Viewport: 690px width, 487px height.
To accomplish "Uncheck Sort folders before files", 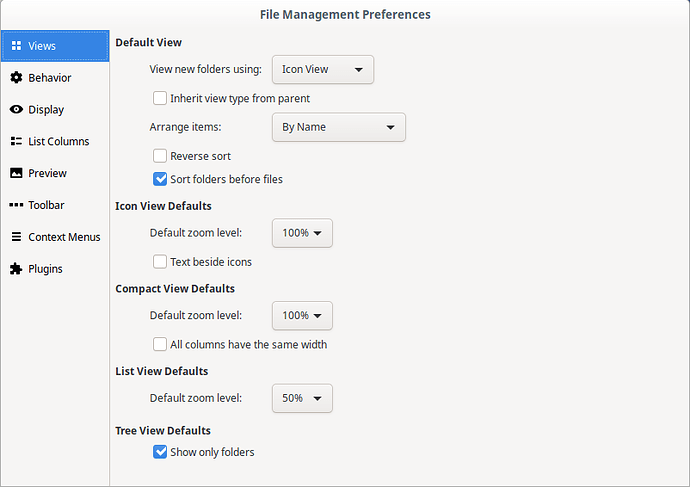I will point(160,179).
